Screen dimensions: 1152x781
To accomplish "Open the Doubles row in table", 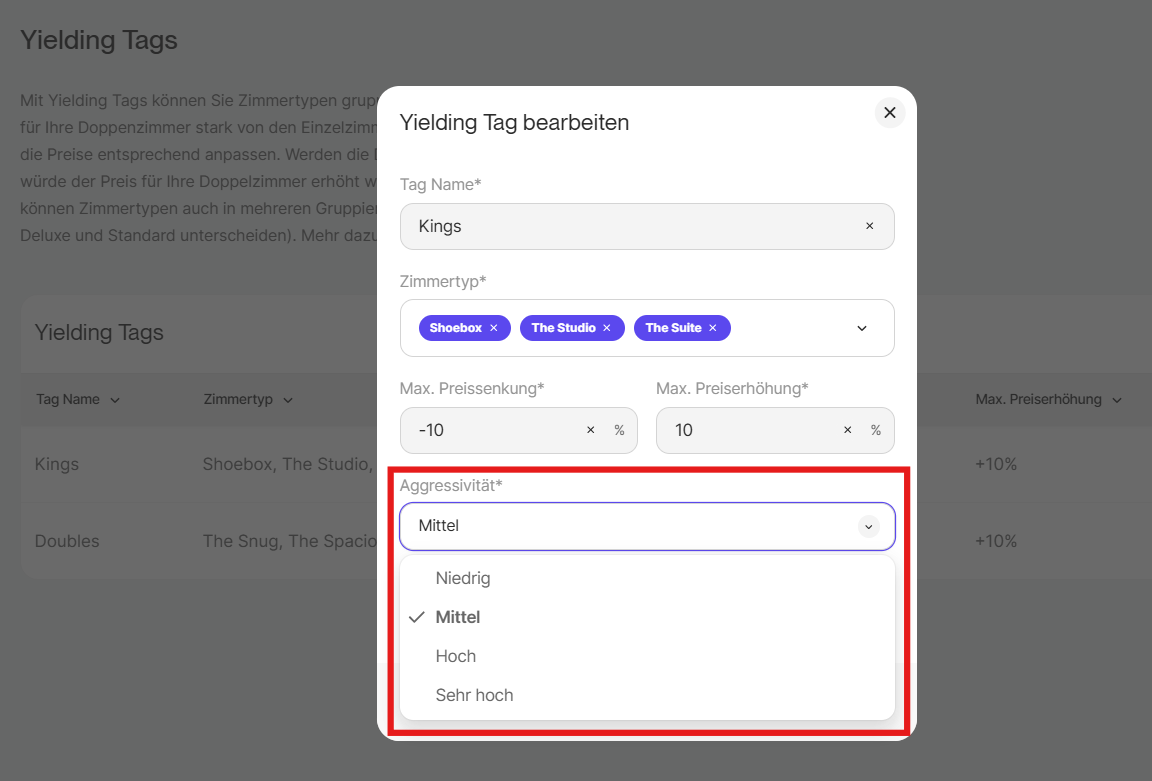I will click(x=67, y=541).
